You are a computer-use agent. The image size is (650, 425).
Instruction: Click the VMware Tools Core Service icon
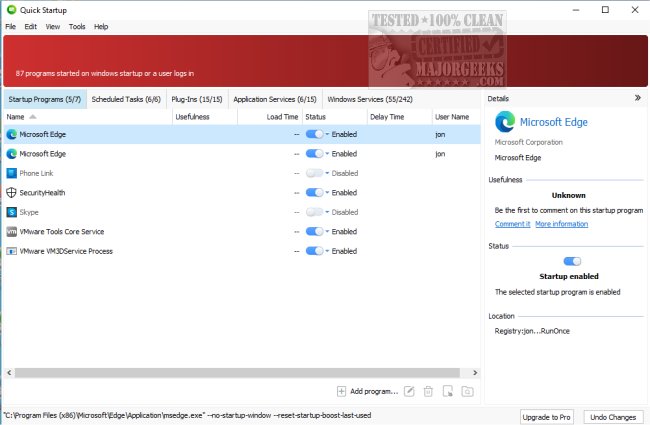click(11, 231)
